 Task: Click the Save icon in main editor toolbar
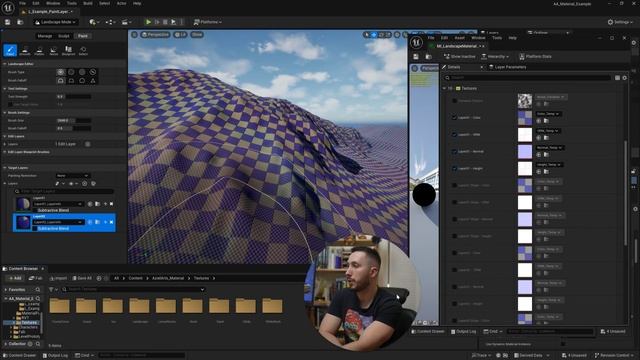coord(8,22)
